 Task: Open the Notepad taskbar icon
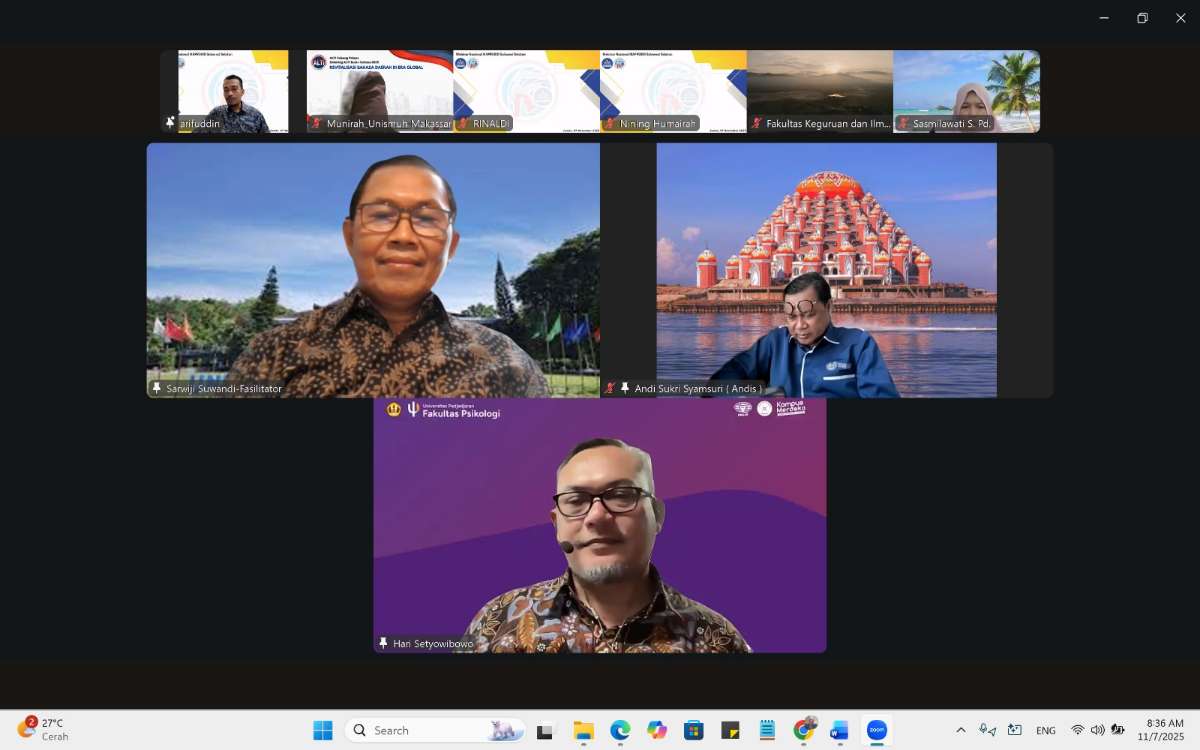pyautogui.click(x=767, y=730)
